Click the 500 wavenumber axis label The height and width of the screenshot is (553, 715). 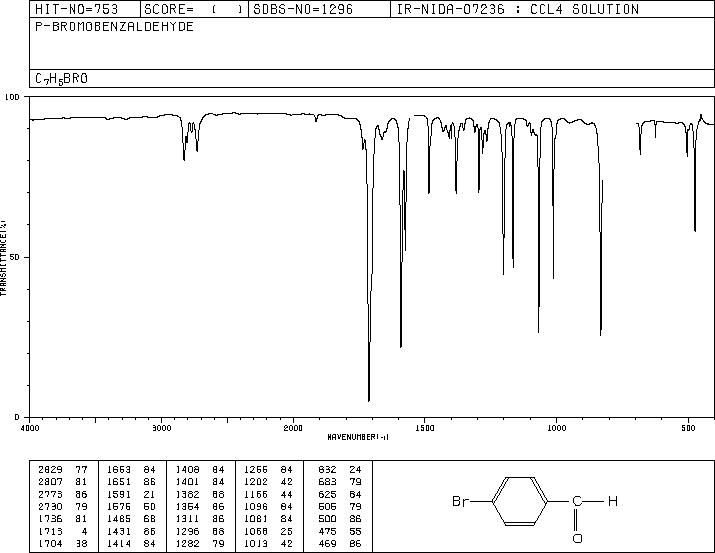[x=688, y=428]
